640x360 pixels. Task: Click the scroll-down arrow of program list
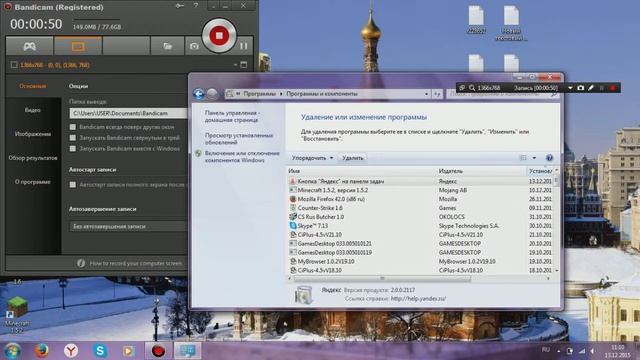(x=556, y=271)
